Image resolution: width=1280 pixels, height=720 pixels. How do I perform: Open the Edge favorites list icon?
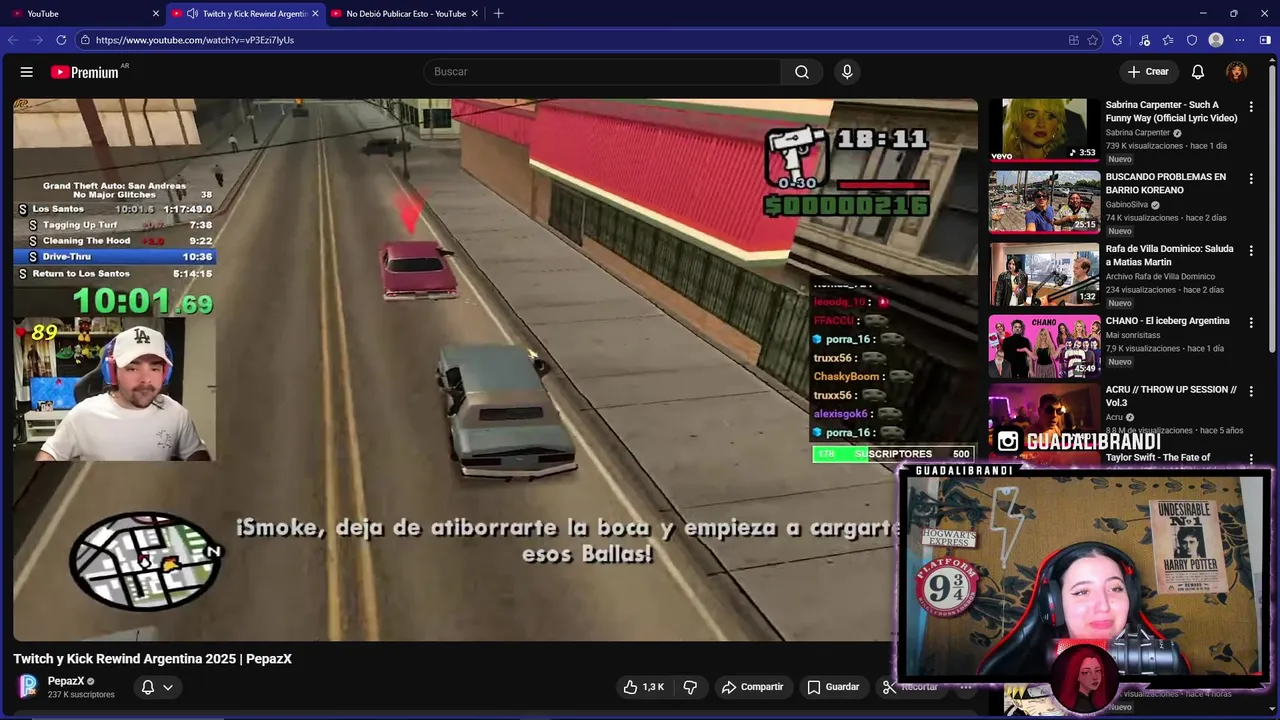click(1167, 40)
